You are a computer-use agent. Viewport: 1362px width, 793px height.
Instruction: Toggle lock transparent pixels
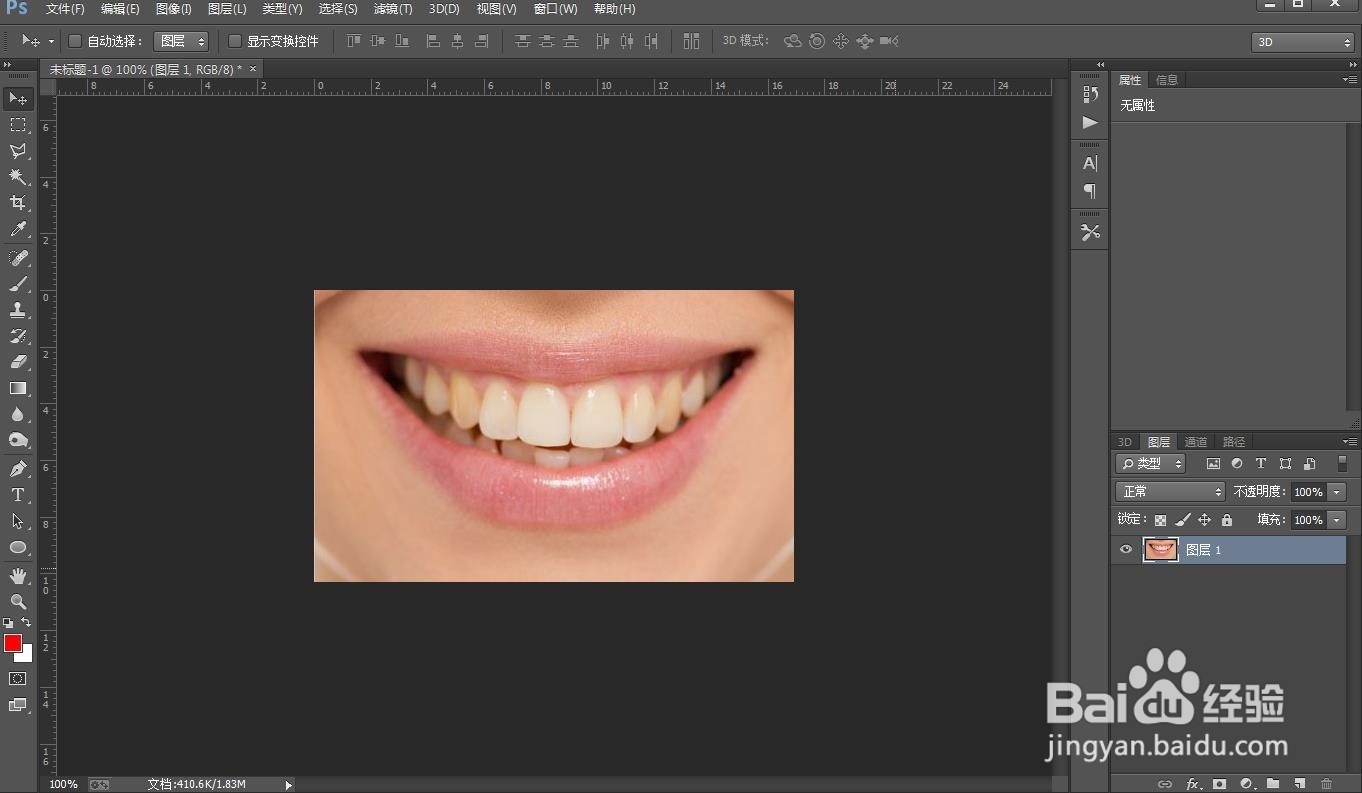pyautogui.click(x=1160, y=520)
